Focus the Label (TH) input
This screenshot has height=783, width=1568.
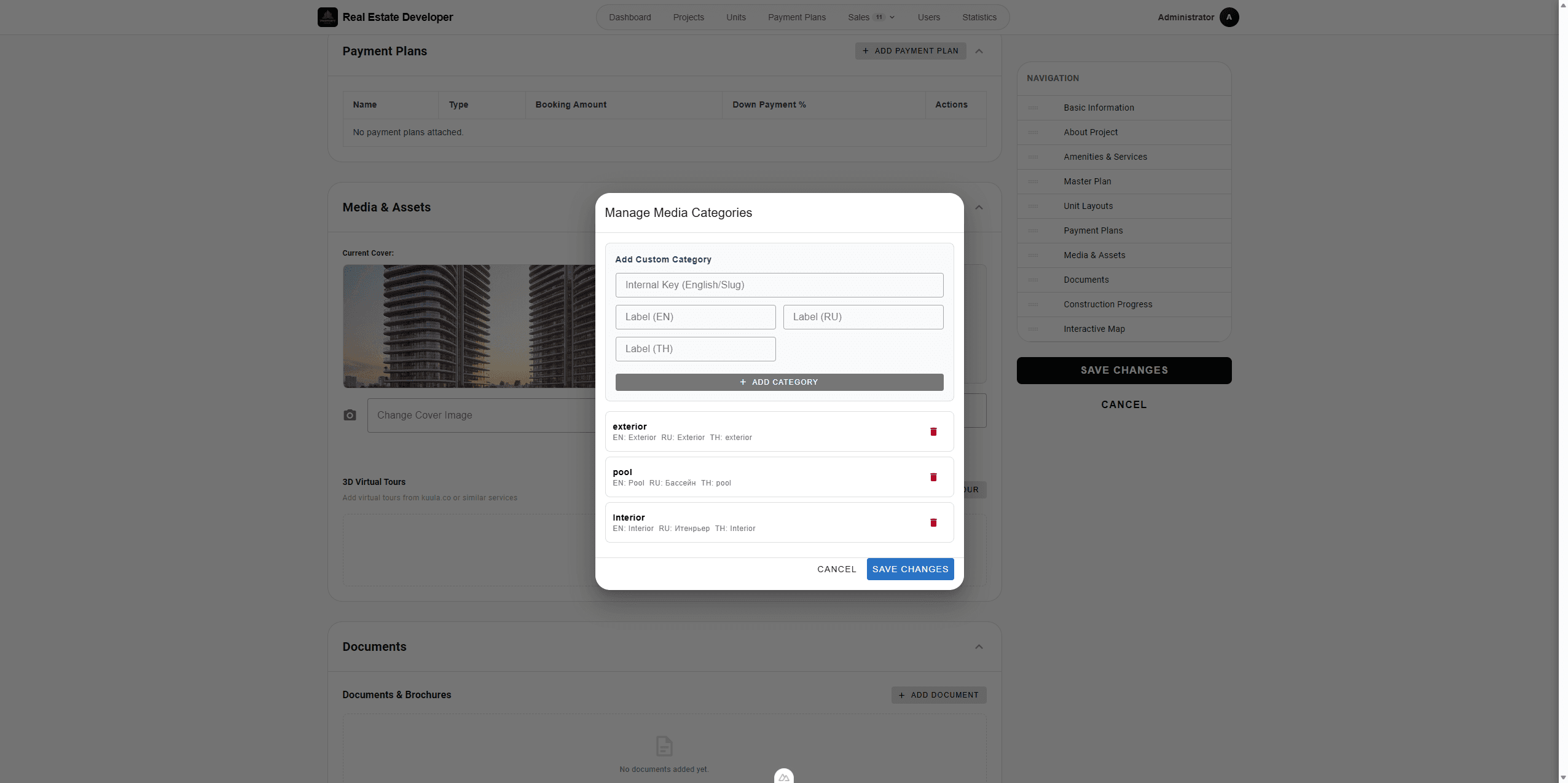pos(696,349)
